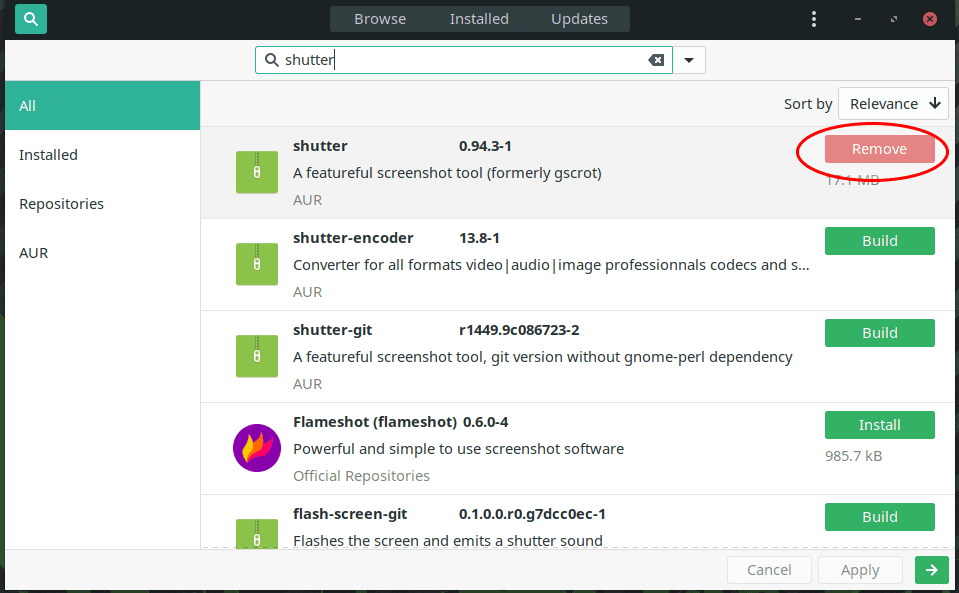The height and width of the screenshot is (593, 959).
Task: Build the shutter-encoder package
Action: [x=879, y=241]
